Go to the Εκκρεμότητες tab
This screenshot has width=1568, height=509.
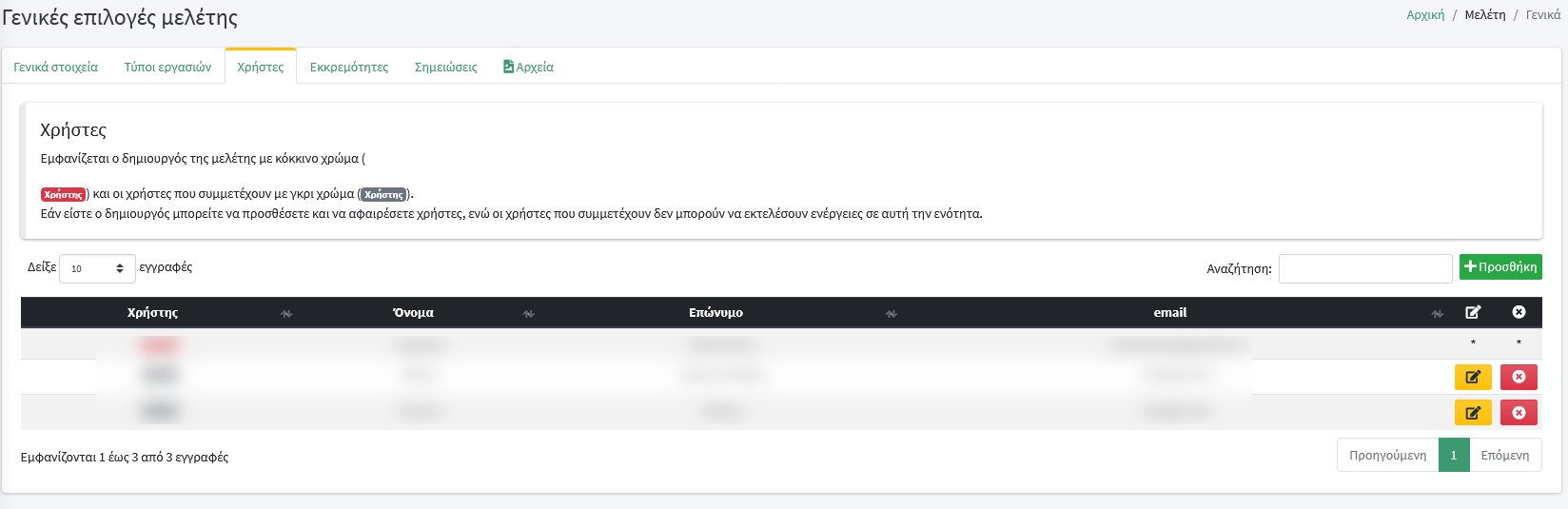348,68
